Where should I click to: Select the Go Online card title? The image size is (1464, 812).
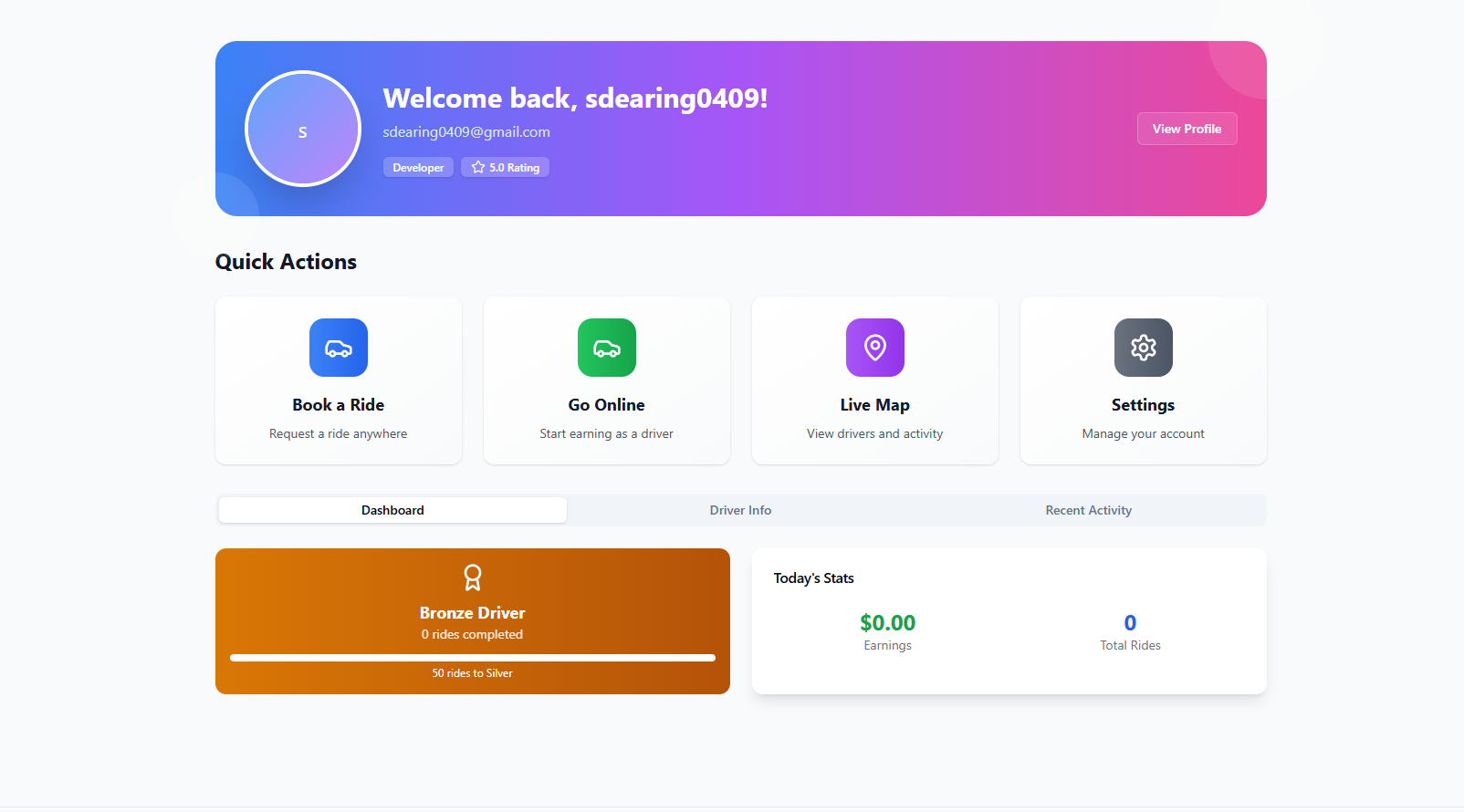pyautogui.click(x=607, y=405)
